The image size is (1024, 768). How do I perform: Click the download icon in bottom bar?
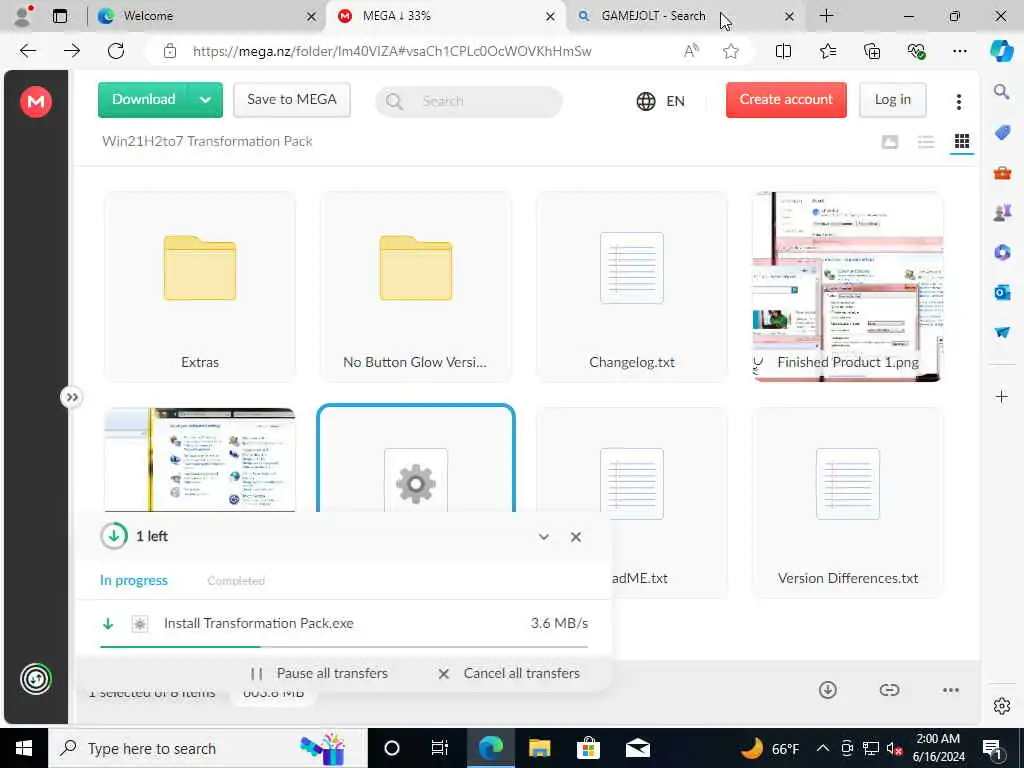[x=828, y=690]
